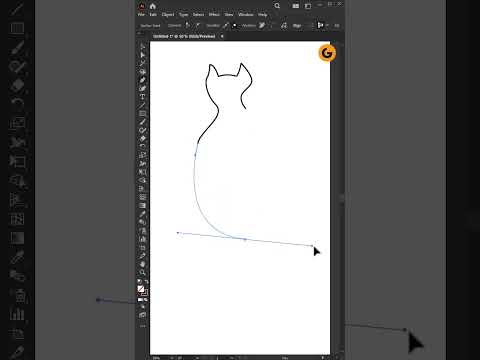Select the Blend tool
The height and width of the screenshot is (360, 480).
pos(143,222)
